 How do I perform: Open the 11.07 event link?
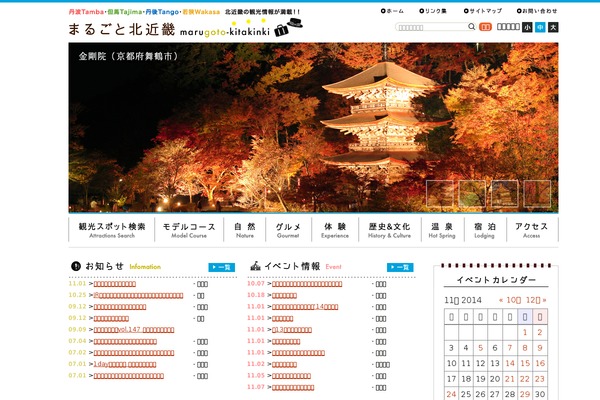pyautogui.click(x=293, y=387)
